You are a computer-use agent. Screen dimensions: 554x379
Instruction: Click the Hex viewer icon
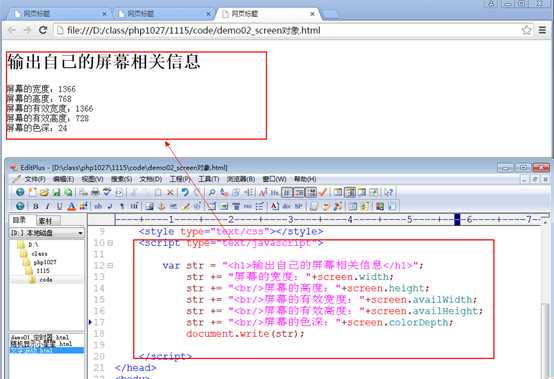pos(275,192)
